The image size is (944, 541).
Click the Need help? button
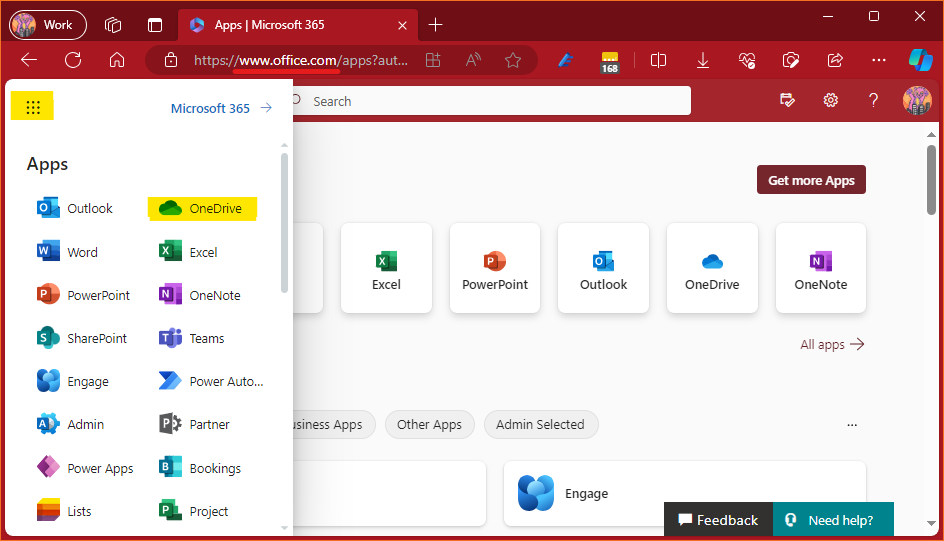833,520
